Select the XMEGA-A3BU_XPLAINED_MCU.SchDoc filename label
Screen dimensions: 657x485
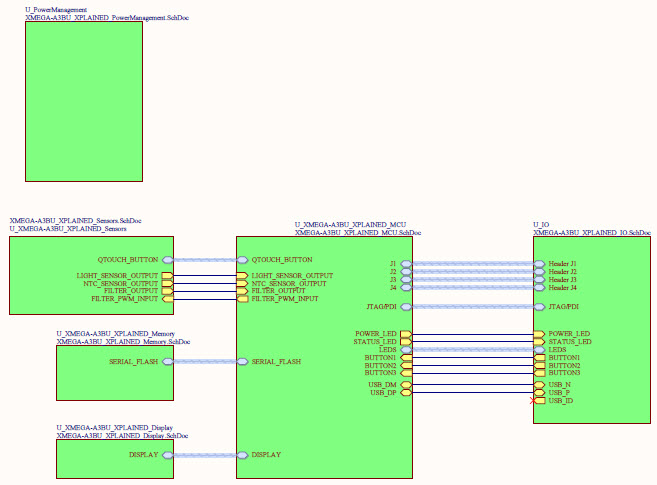click(358, 233)
